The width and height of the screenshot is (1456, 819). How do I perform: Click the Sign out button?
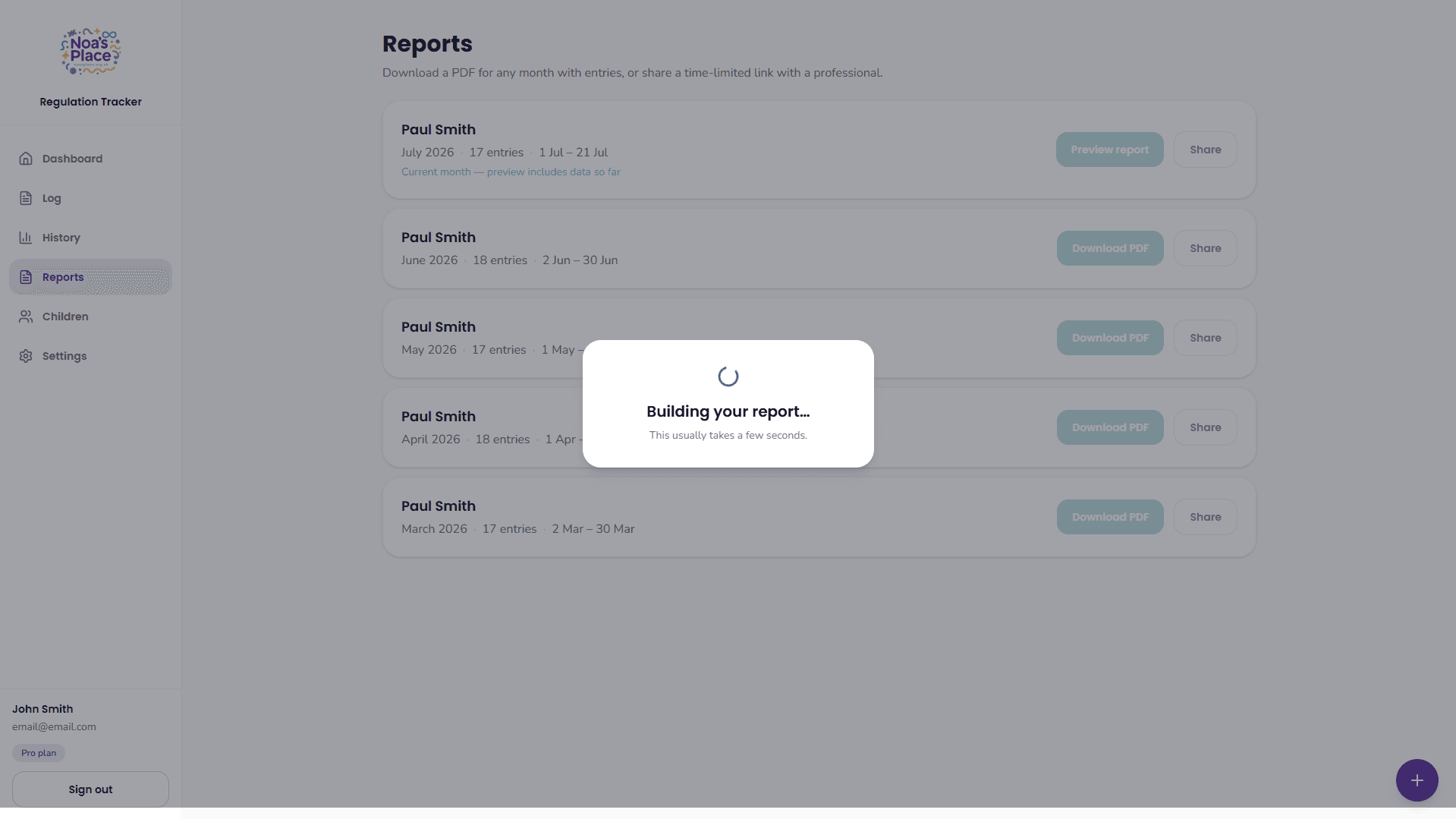click(x=90, y=789)
